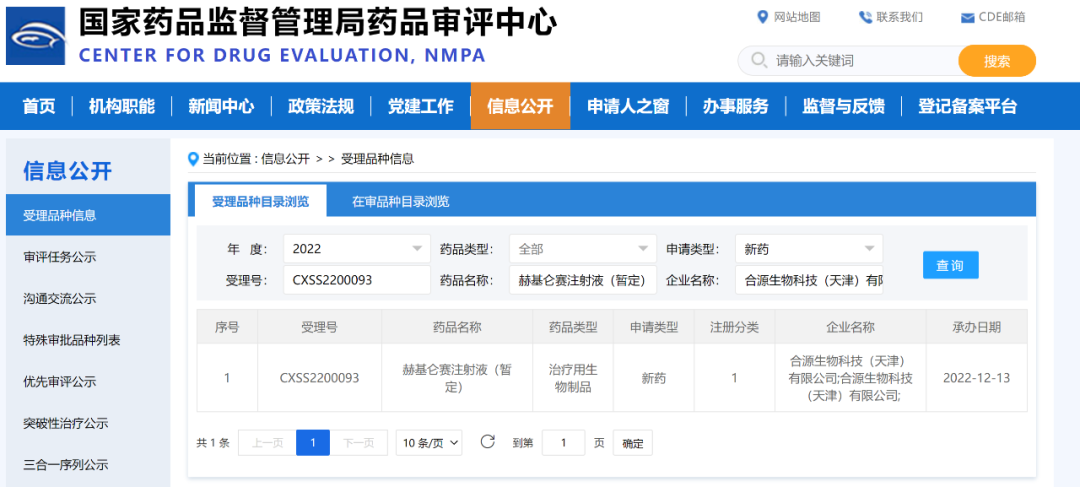Click table cell CXSS2200093
This screenshot has height=487, width=1080.
[x=320, y=378]
